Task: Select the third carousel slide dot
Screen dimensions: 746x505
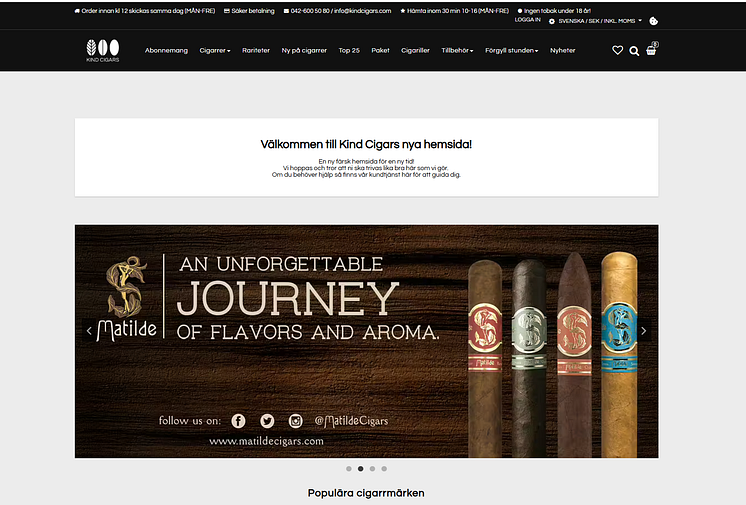Action: point(373,469)
